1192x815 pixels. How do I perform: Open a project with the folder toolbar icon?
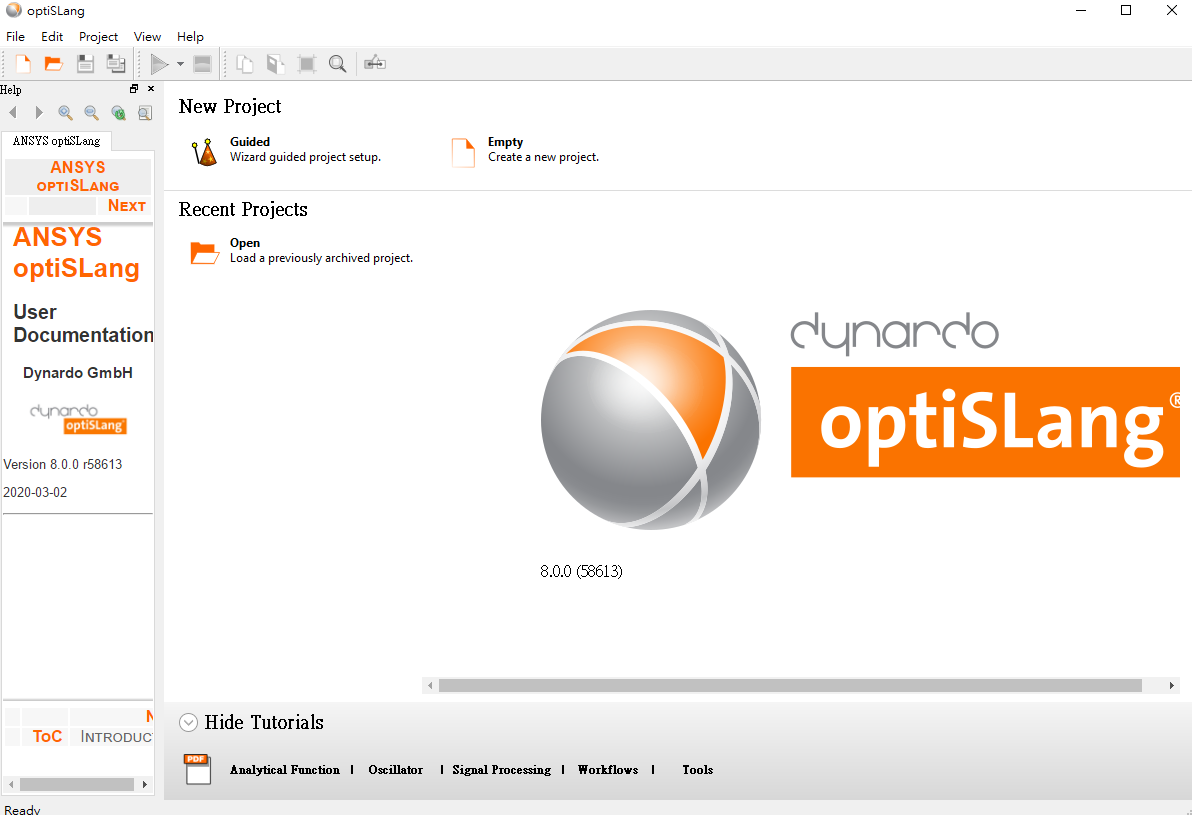point(53,64)
